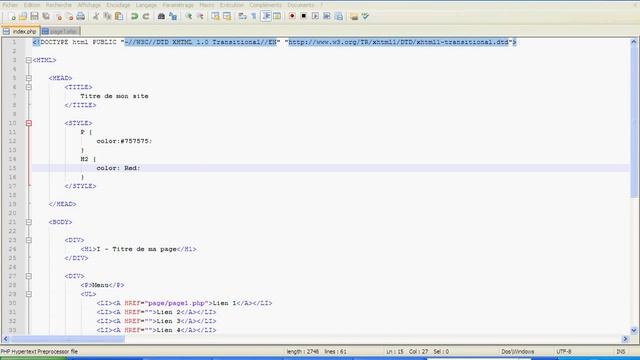Click the Dos\Windows line ending status

tap(518, 351)
